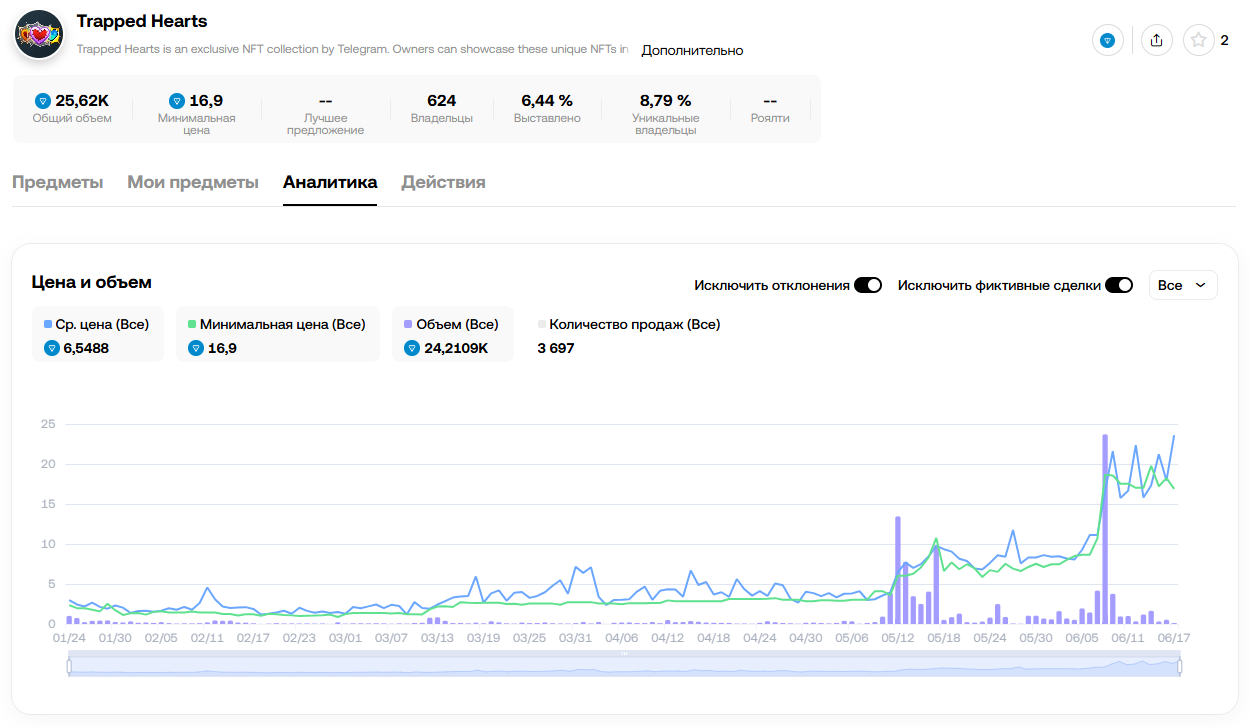Viewport: 1250px width, 727px height.
Task: Click the share collection icon
Action: point(1157,41)
